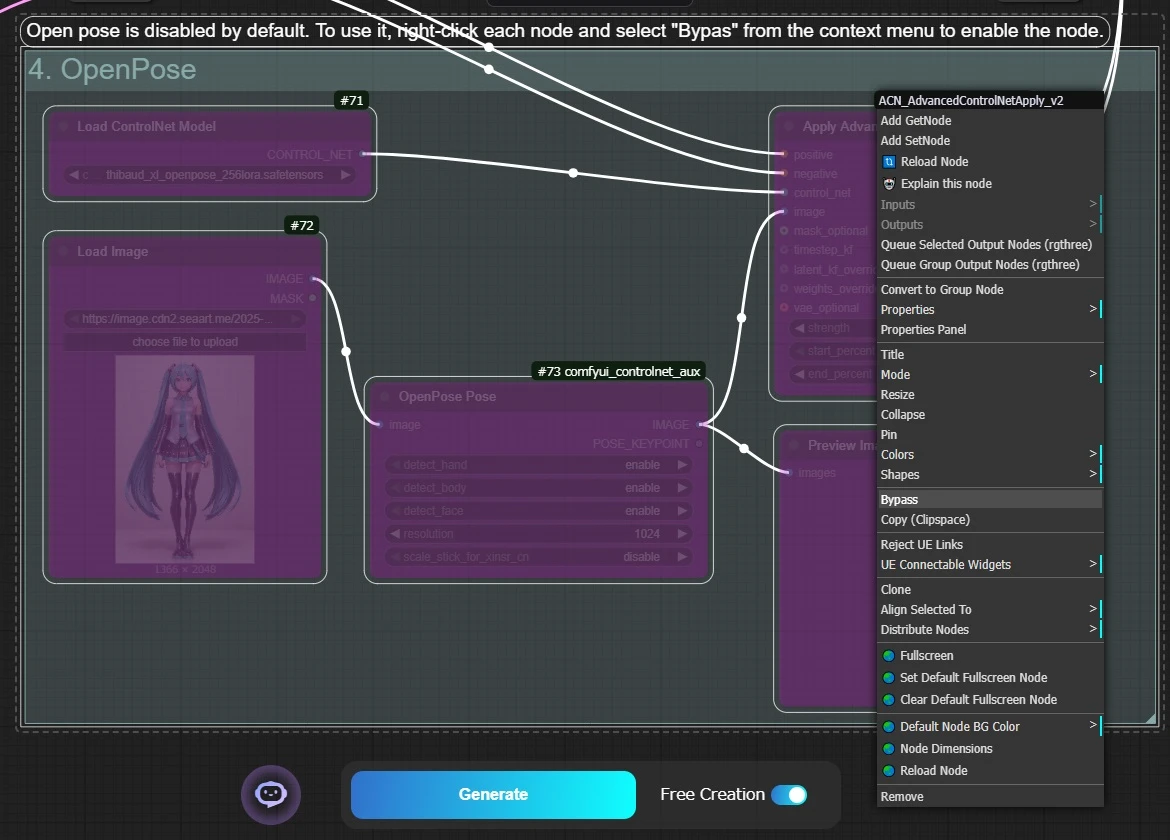The image size is (1170, 840).
Task: Toggle the Free Creation switch
Action: pos(789,795)
